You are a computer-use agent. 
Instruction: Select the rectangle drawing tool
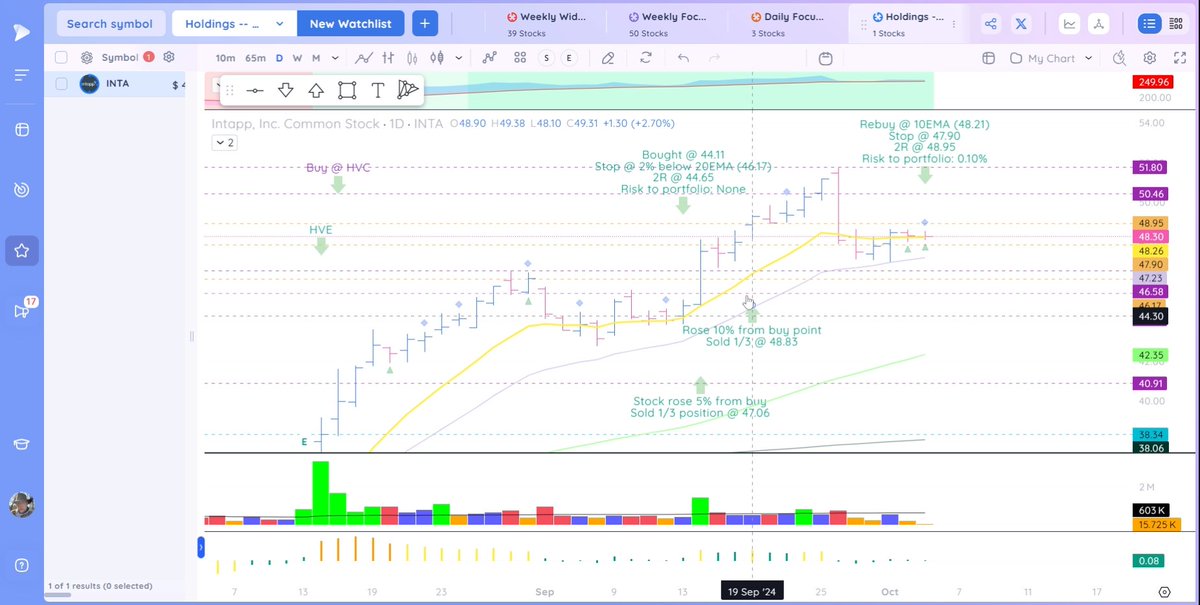point(347,90)
